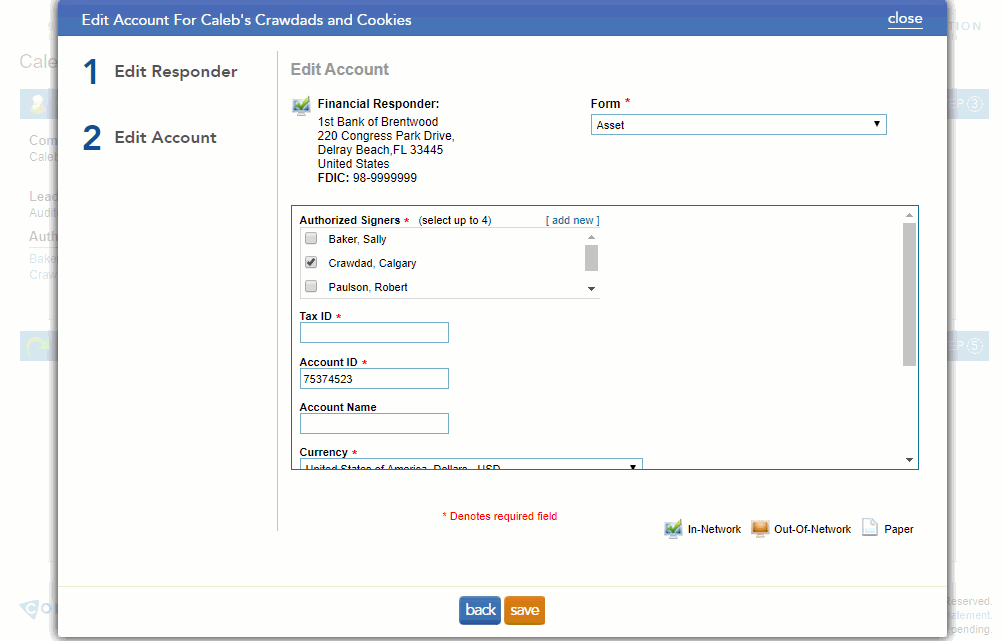The image size is (1003, 641).
Task: Enable Paulson, Robert as a signer
Action: (x=310, y=287)
